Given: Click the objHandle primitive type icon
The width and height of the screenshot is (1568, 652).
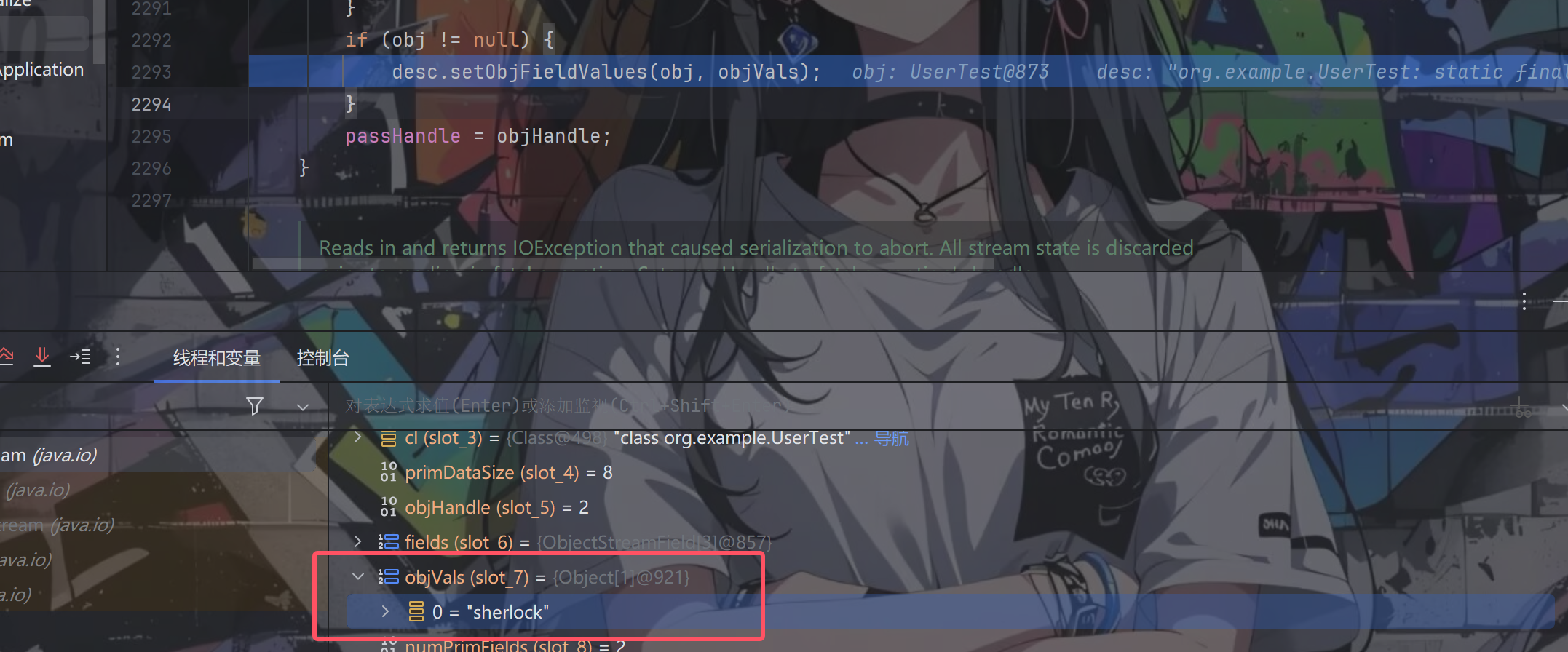Looking at the screenshot, I should click(389, 507).
